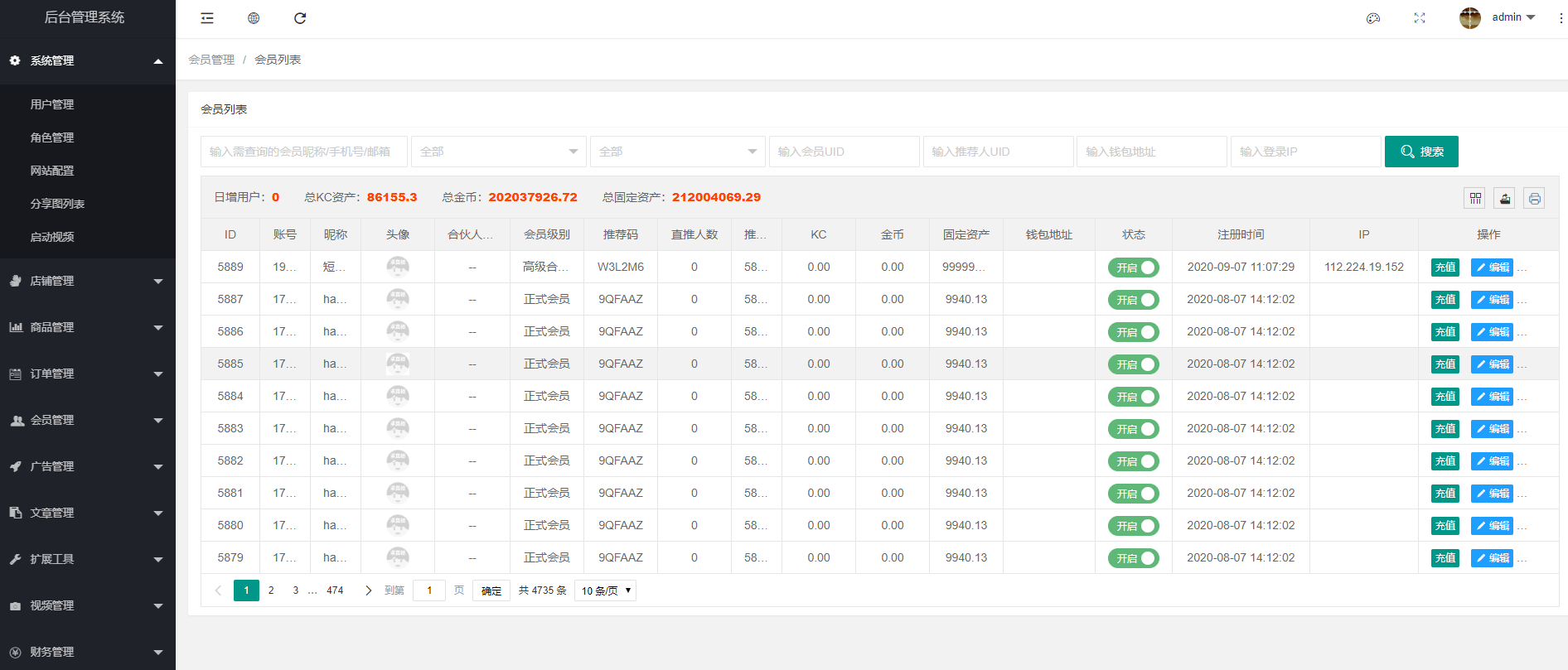This screenshot has height=670, width=1568.
Task: Click the green 搜索 button
Action: click(x=1421, y=152)
